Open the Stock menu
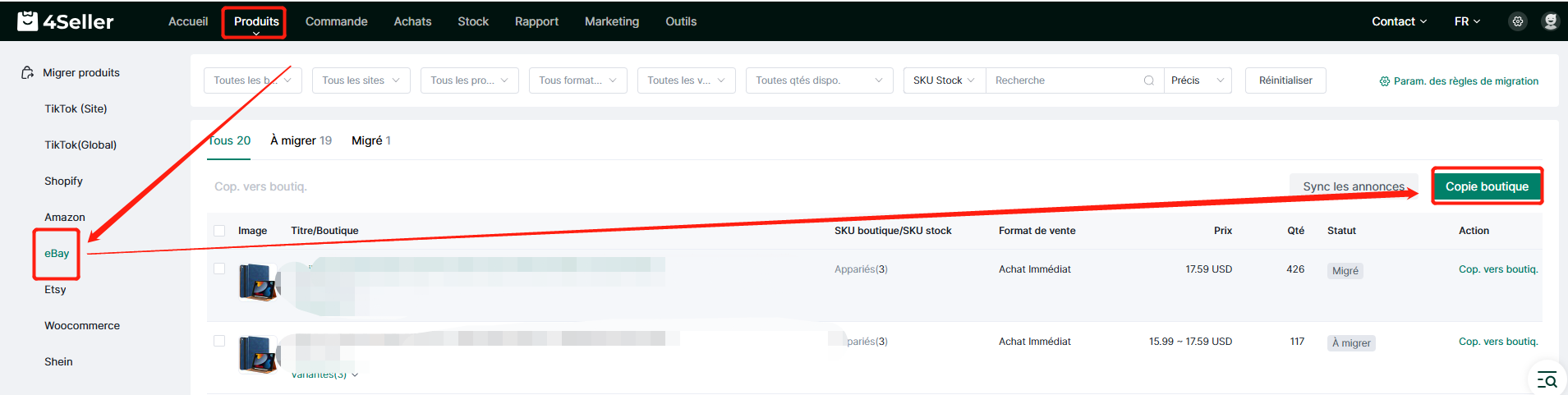This screenshot has width=1568, height=395. click(x=473, y=21)
